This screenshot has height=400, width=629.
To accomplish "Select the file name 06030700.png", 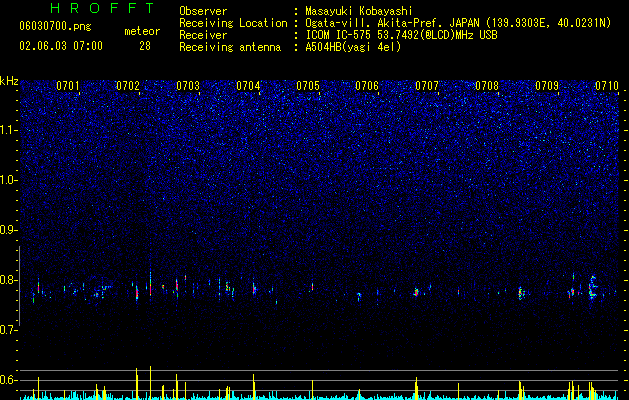I will click(55, 27).
